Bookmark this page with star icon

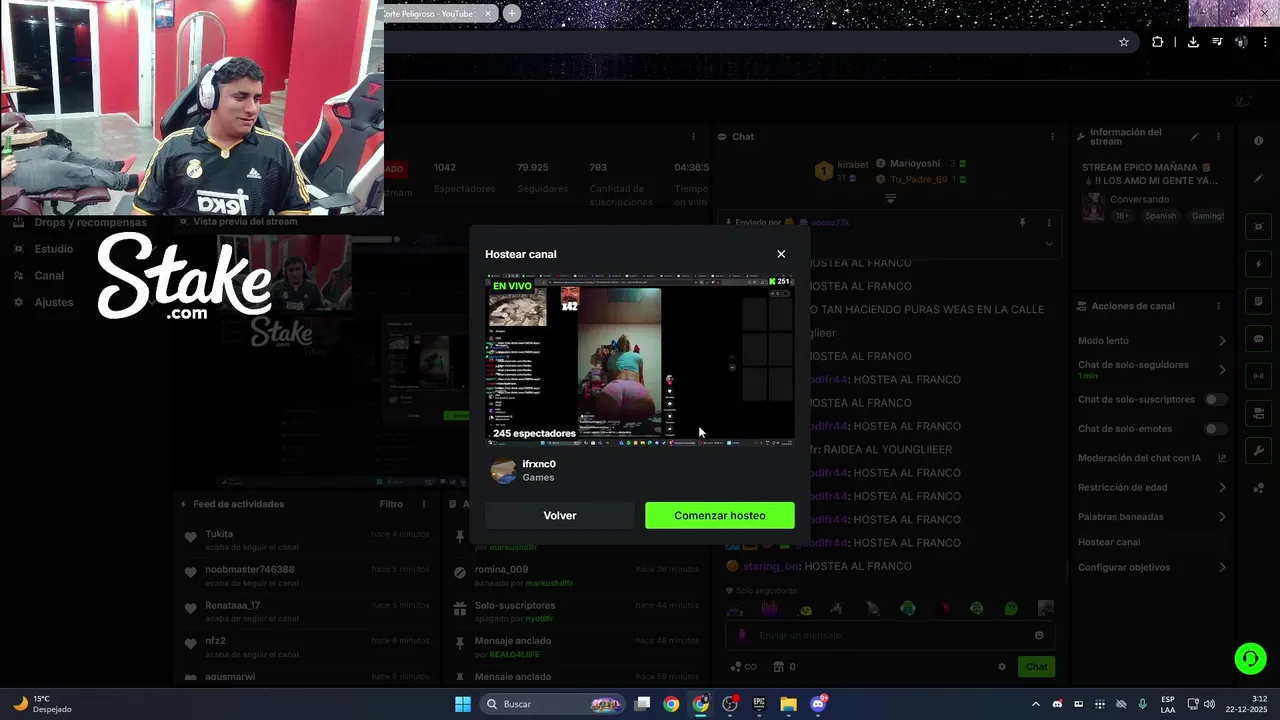(1124, 42)
